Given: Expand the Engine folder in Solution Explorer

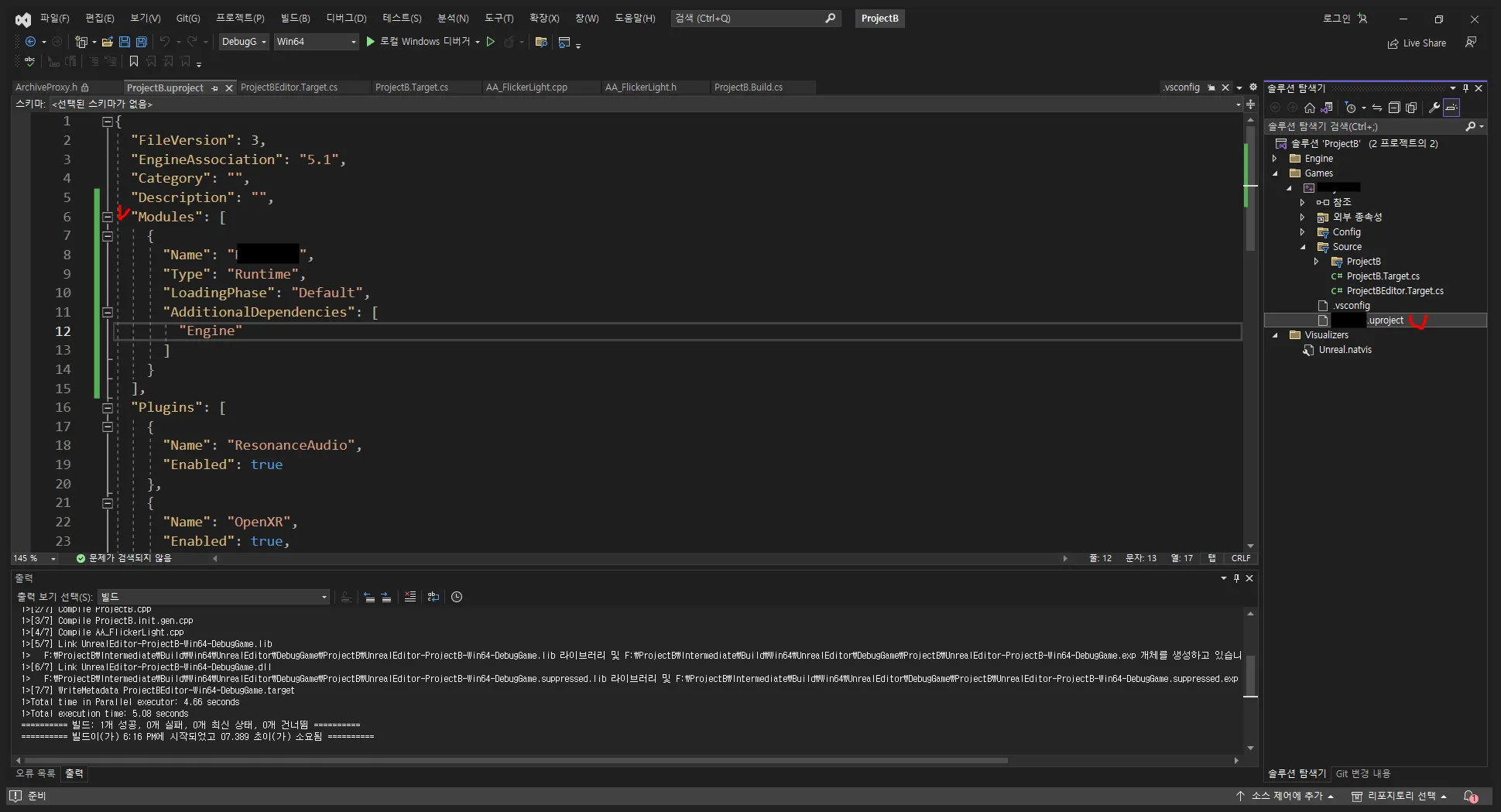Looking at the screenshot, I should click(x=1274, y=159).
